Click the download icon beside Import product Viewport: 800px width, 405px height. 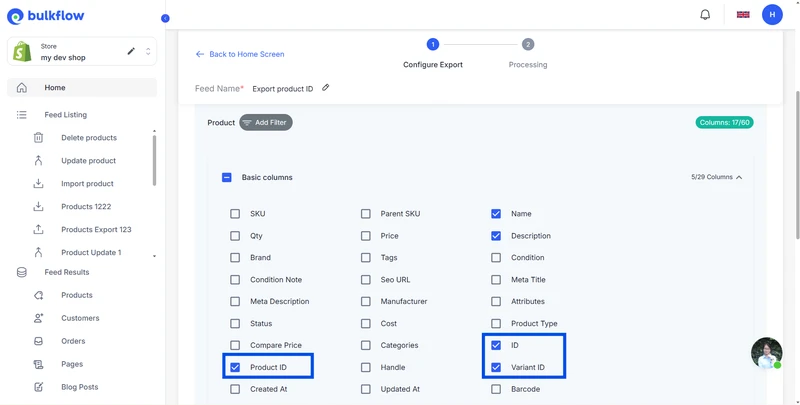pyautogui.click(x=38, y=184)
